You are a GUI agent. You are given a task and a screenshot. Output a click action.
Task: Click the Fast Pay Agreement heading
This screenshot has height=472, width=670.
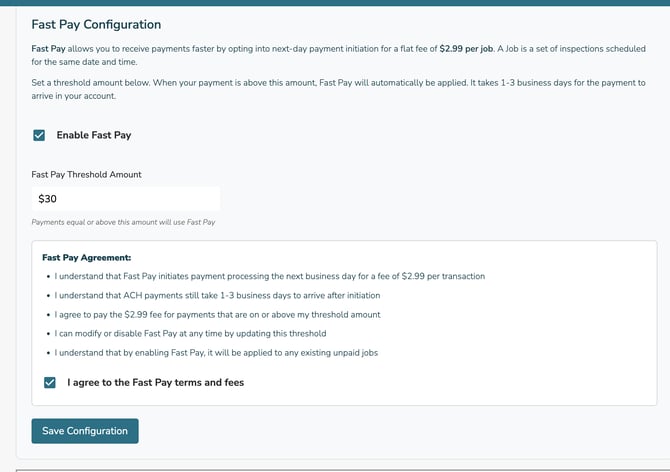click(x=87, y=257)
